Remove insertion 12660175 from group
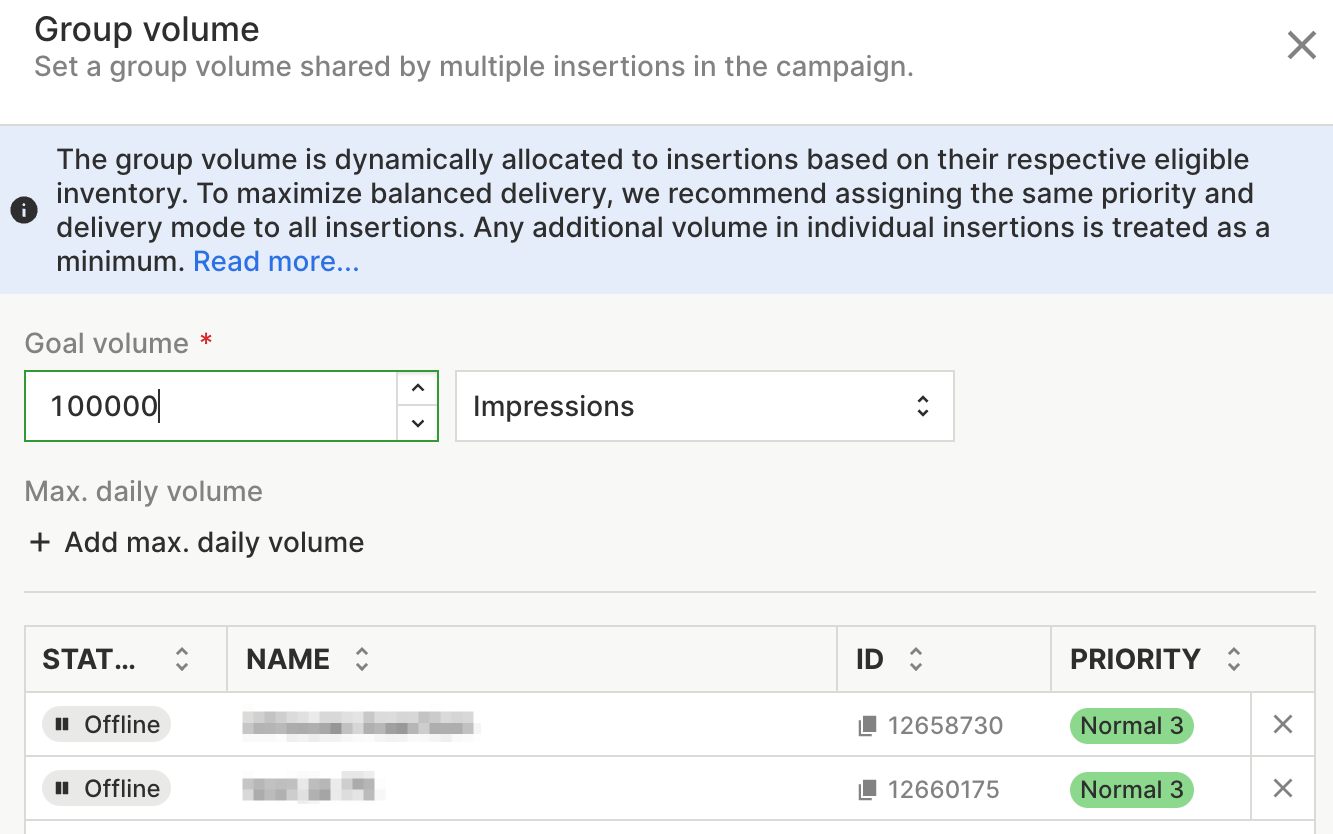The image size is (1333, 834). tap(1283, 788)
